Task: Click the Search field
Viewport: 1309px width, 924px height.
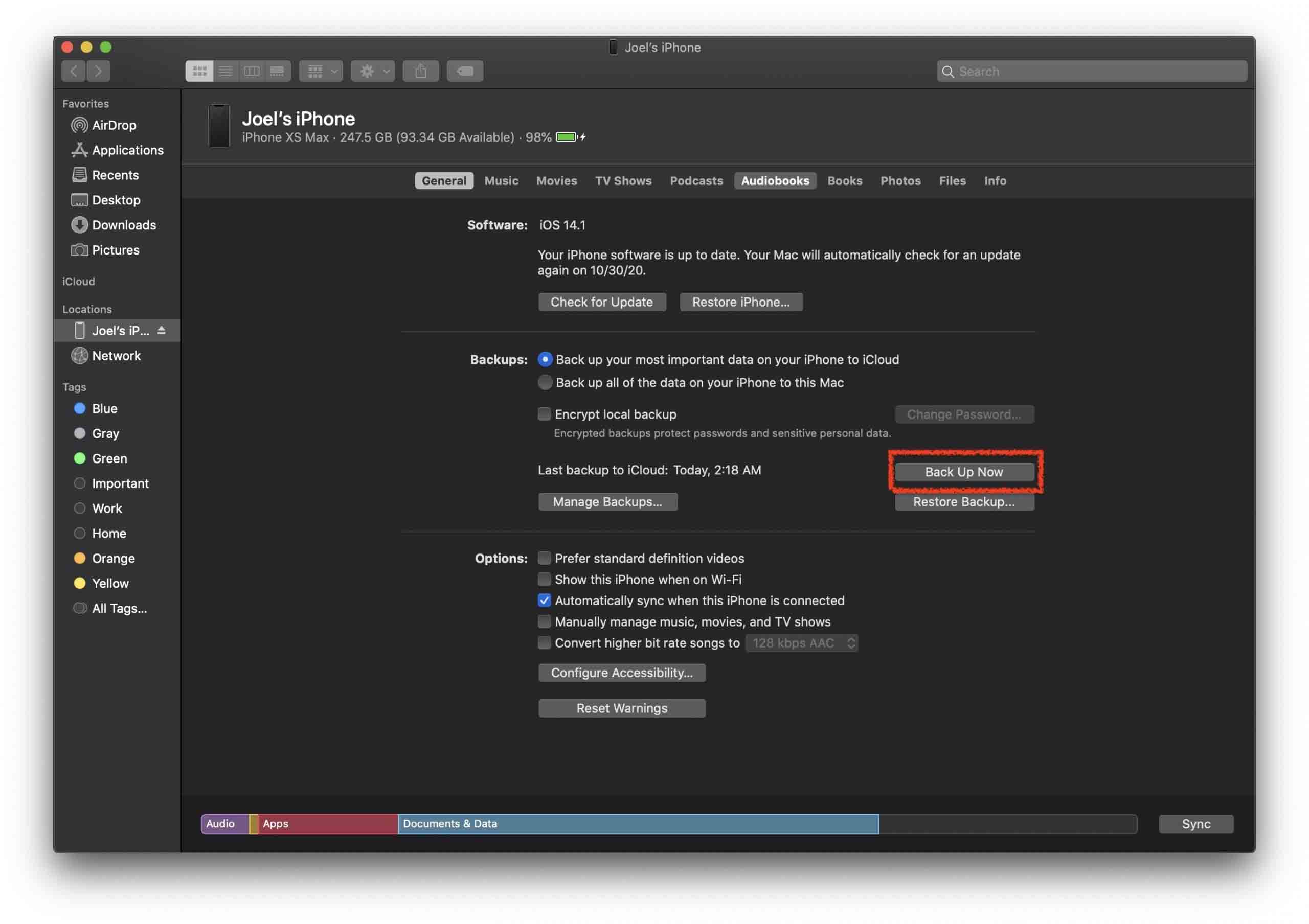Action: pyautogui.click(x=1092, y=71)
